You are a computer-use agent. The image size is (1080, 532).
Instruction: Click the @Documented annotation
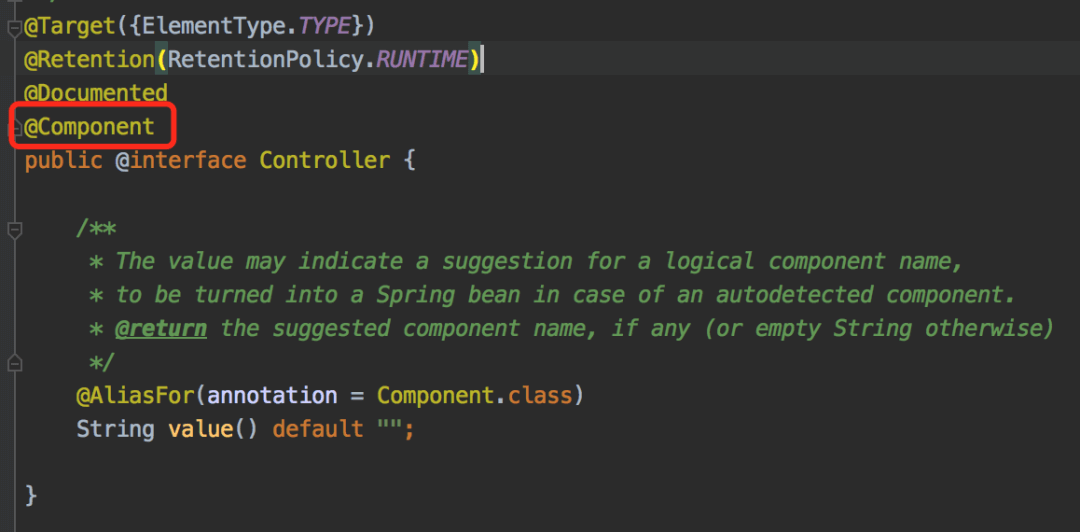point(96,93)
